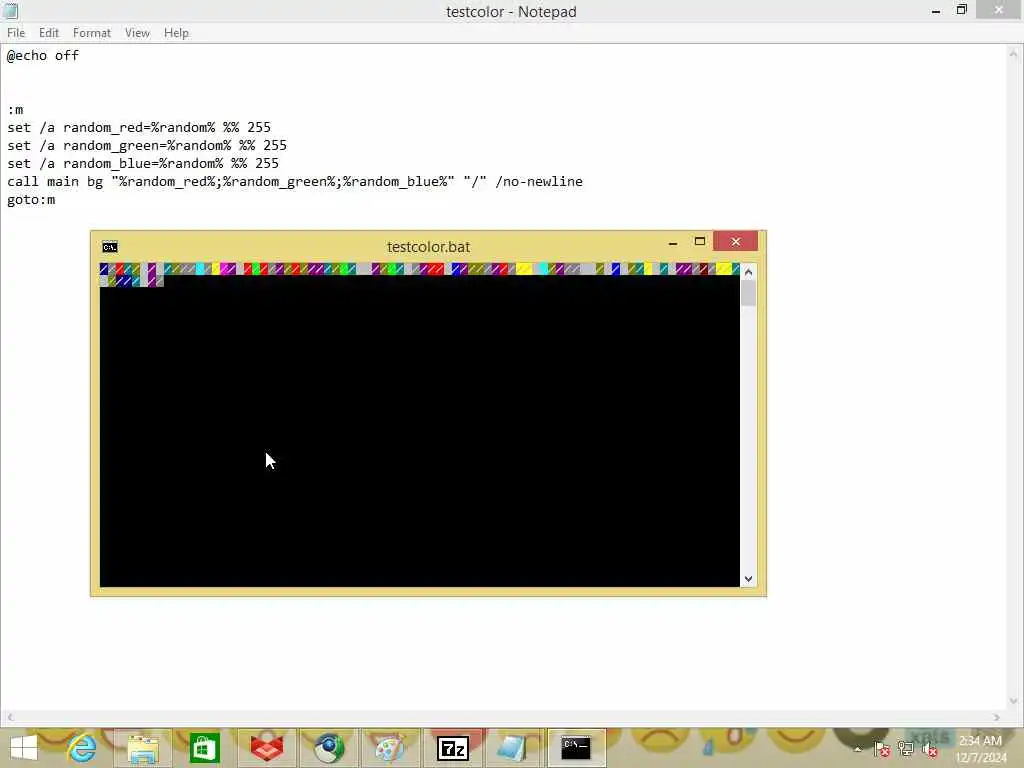
Task: Click the ':m' label line
Action: 15,110
